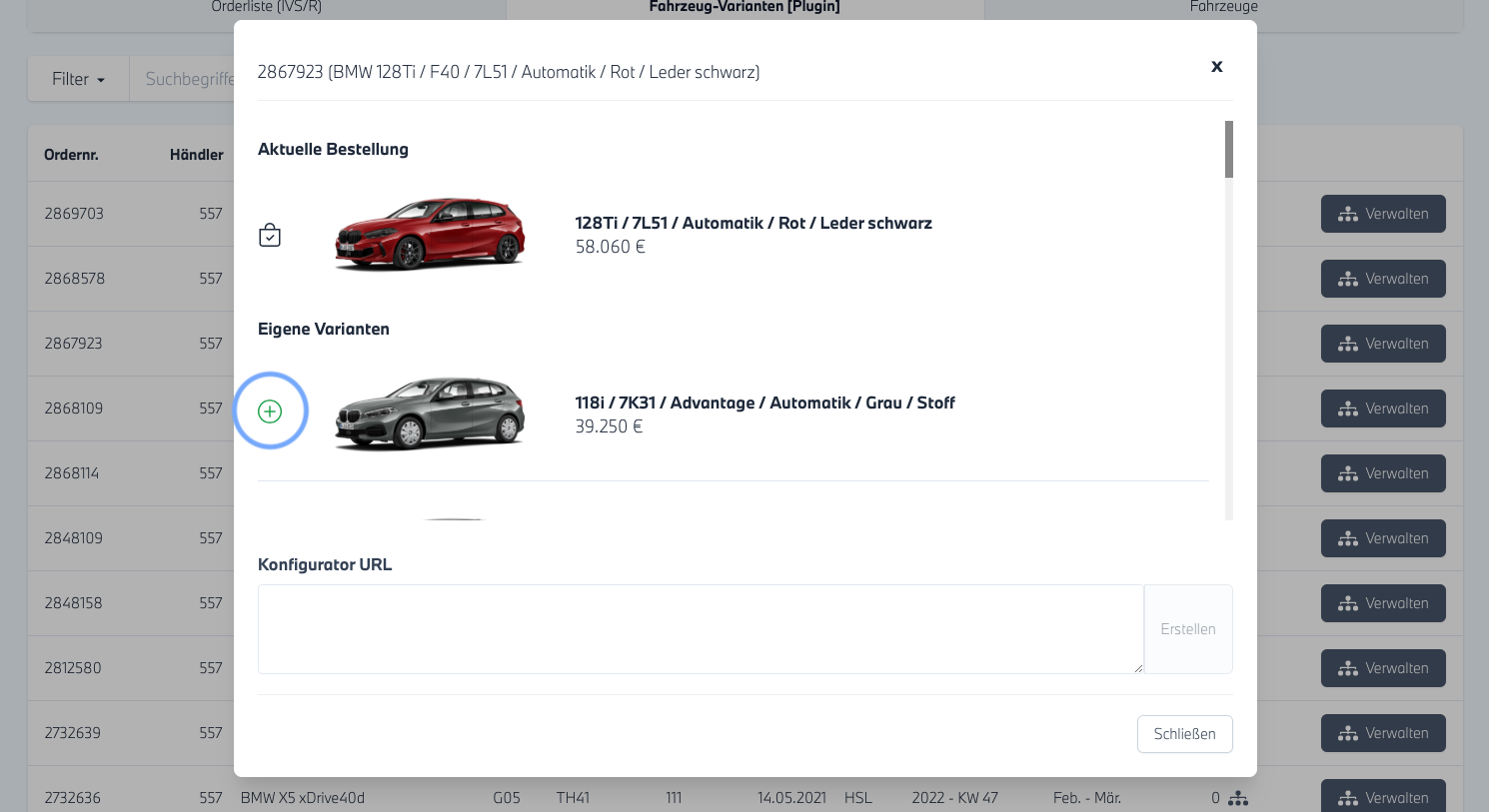Click the green plus icon beside 118i variant
Screen dimensions: 1489x812
coord(270,411)
